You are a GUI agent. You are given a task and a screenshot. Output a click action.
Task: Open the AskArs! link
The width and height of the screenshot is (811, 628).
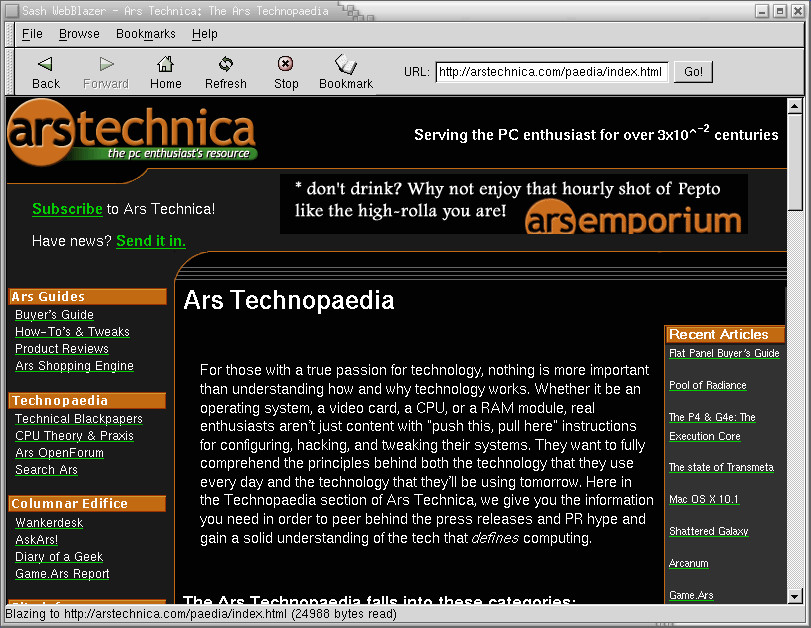(37, 540)
